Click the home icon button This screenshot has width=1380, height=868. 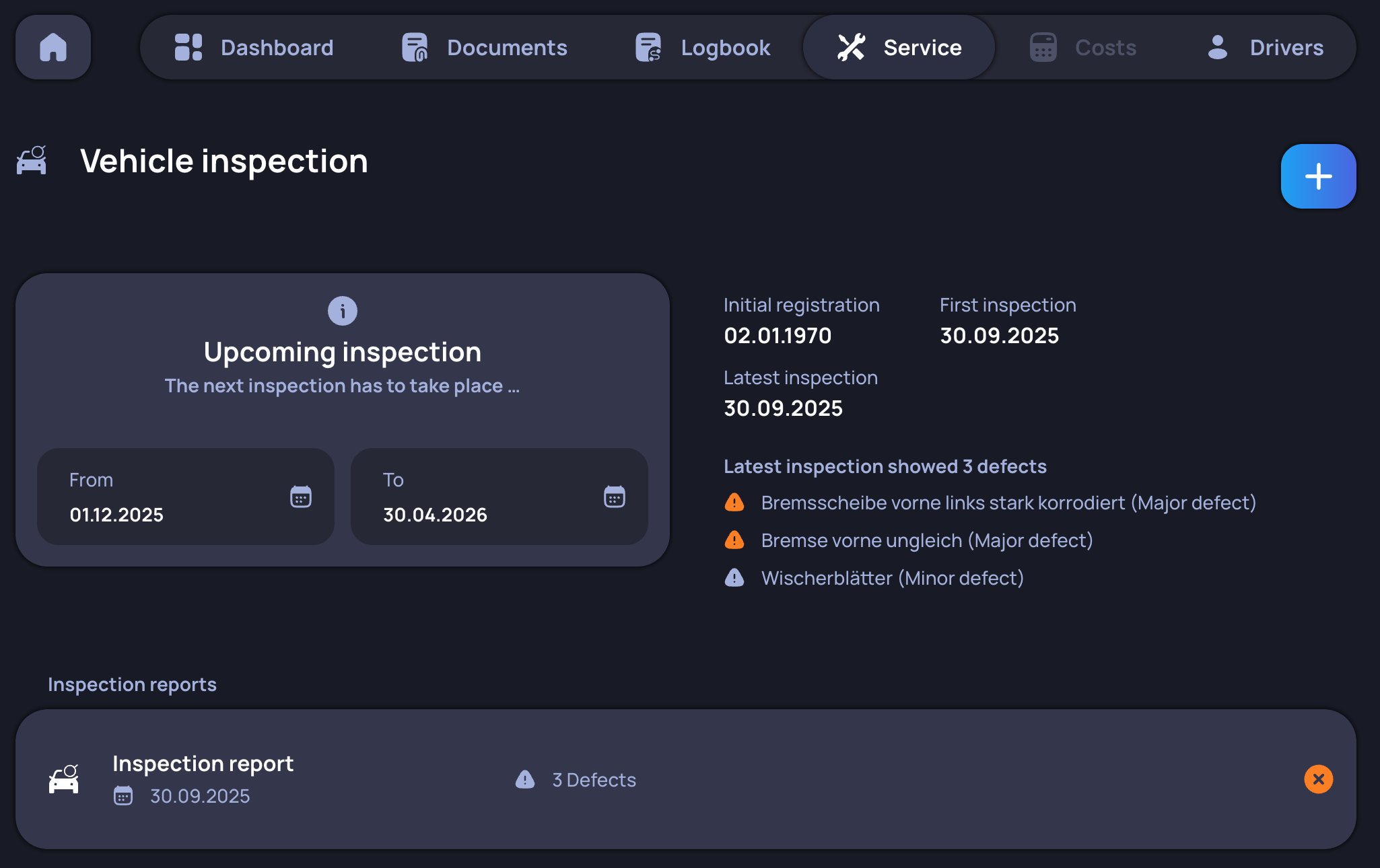(x=53, y=47)
